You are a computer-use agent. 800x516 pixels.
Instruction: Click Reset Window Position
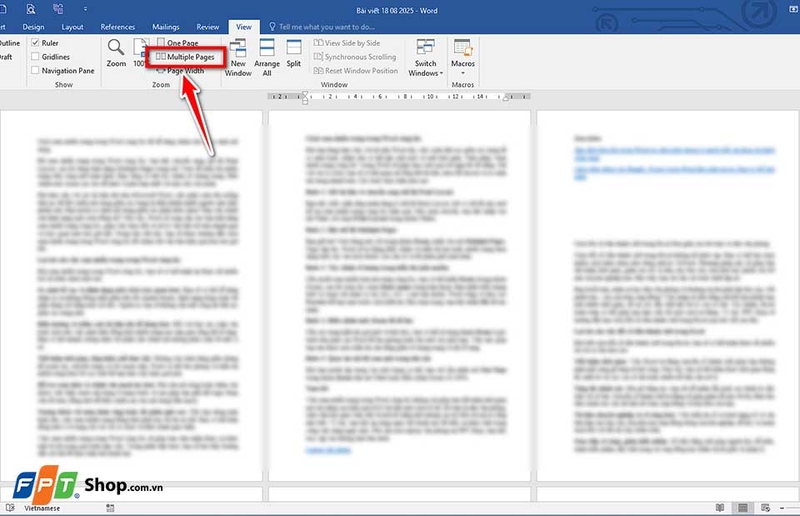pos(356,71)
